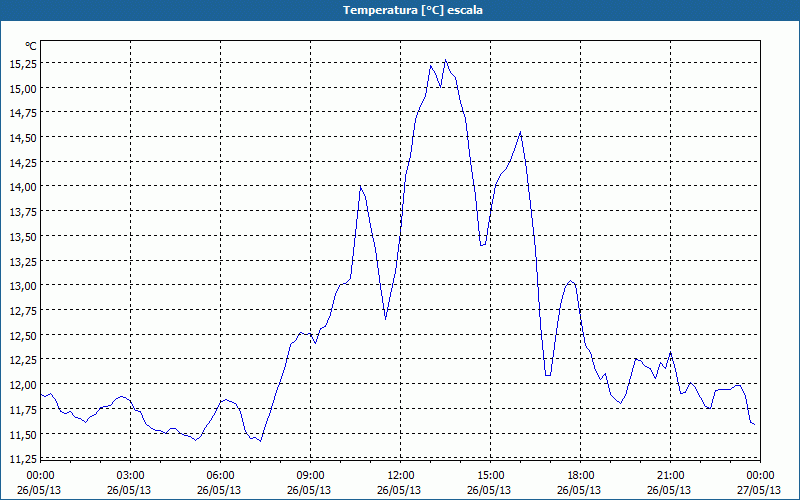Select the 14,00 y-axis label
The image size is (800, 500).
pyautogui.click(x=23, y=187)
